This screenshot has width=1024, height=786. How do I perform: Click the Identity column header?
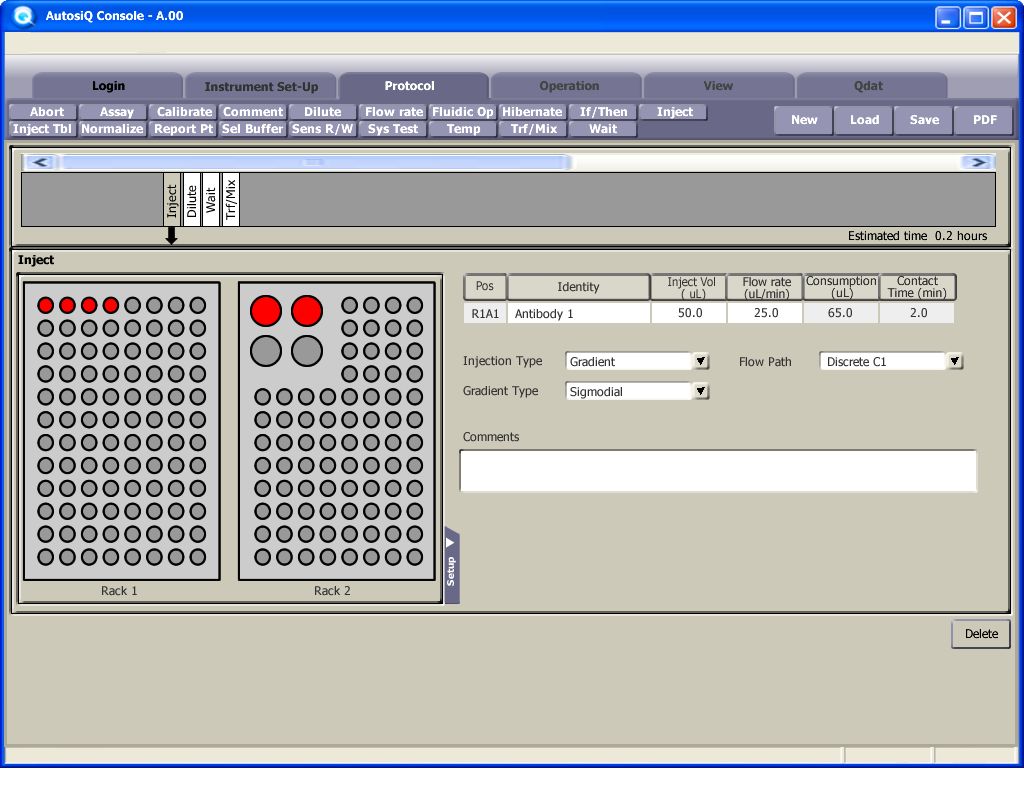[579, 287]
